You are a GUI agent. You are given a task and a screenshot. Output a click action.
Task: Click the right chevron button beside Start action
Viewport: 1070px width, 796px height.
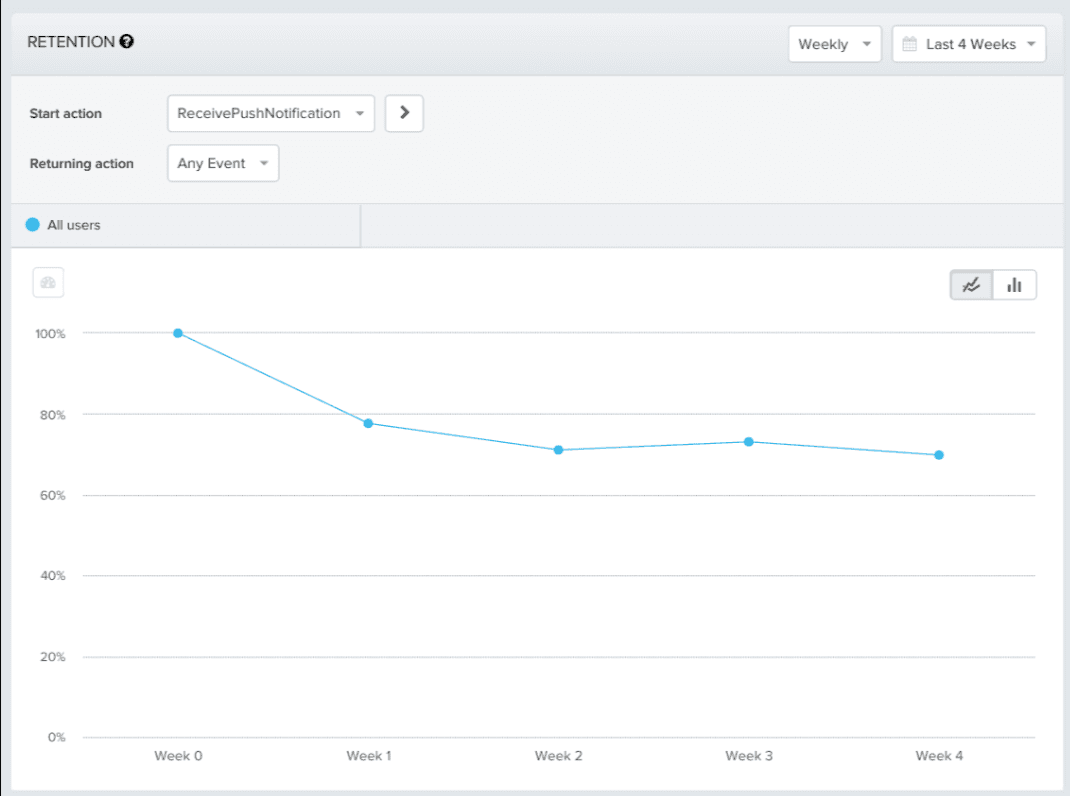[x=404, y=113]
